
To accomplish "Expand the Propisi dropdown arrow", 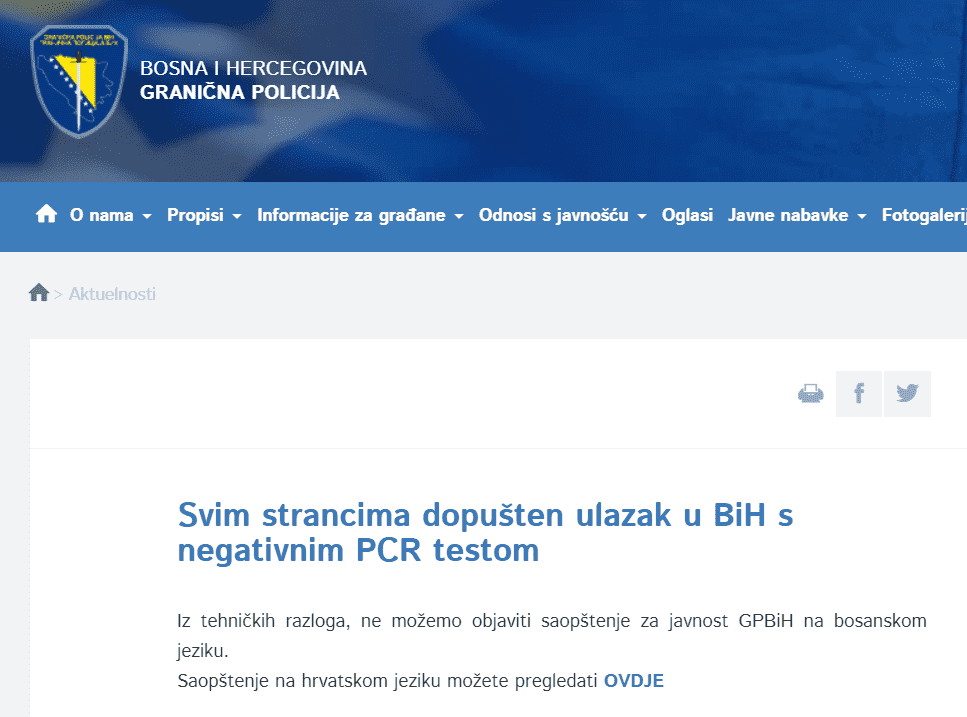I will coord(237,216).
